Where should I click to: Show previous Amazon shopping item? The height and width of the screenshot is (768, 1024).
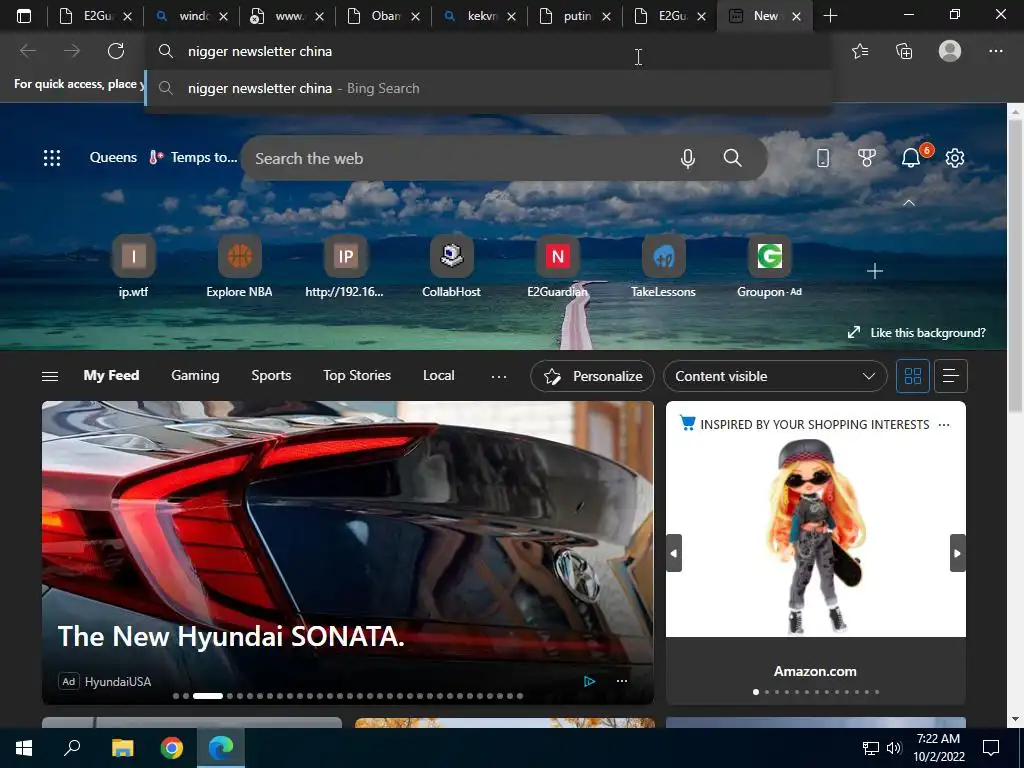674,553
